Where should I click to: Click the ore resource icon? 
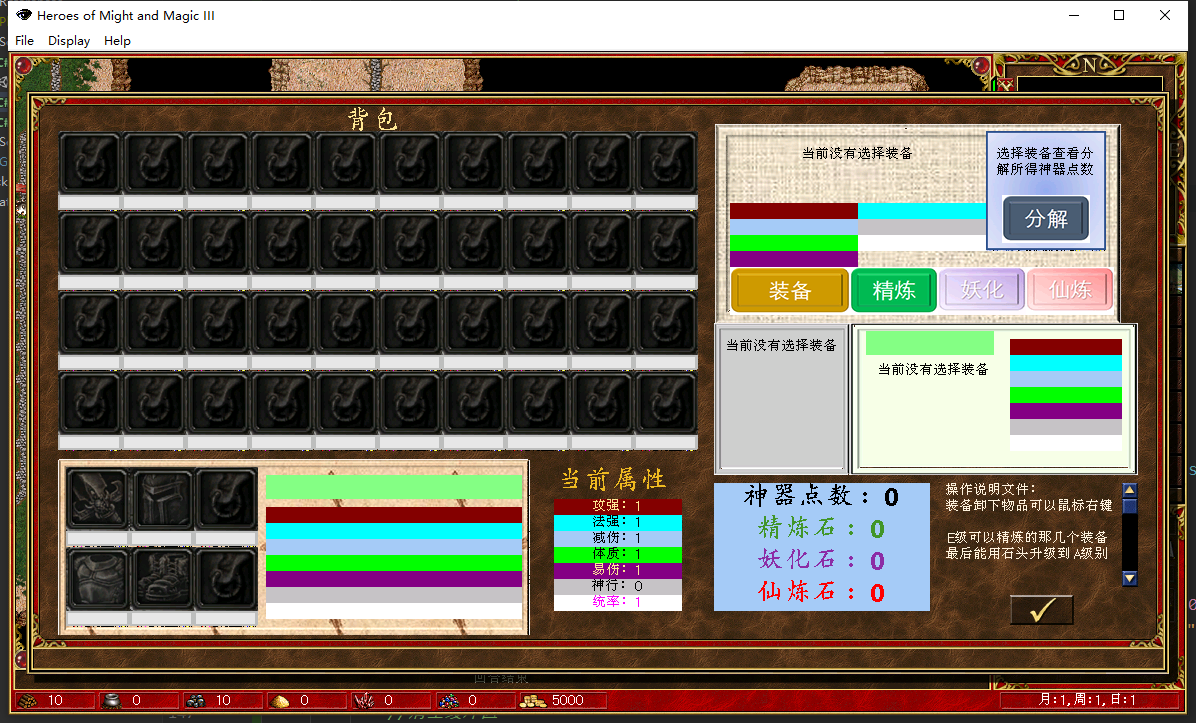(196, 700)
